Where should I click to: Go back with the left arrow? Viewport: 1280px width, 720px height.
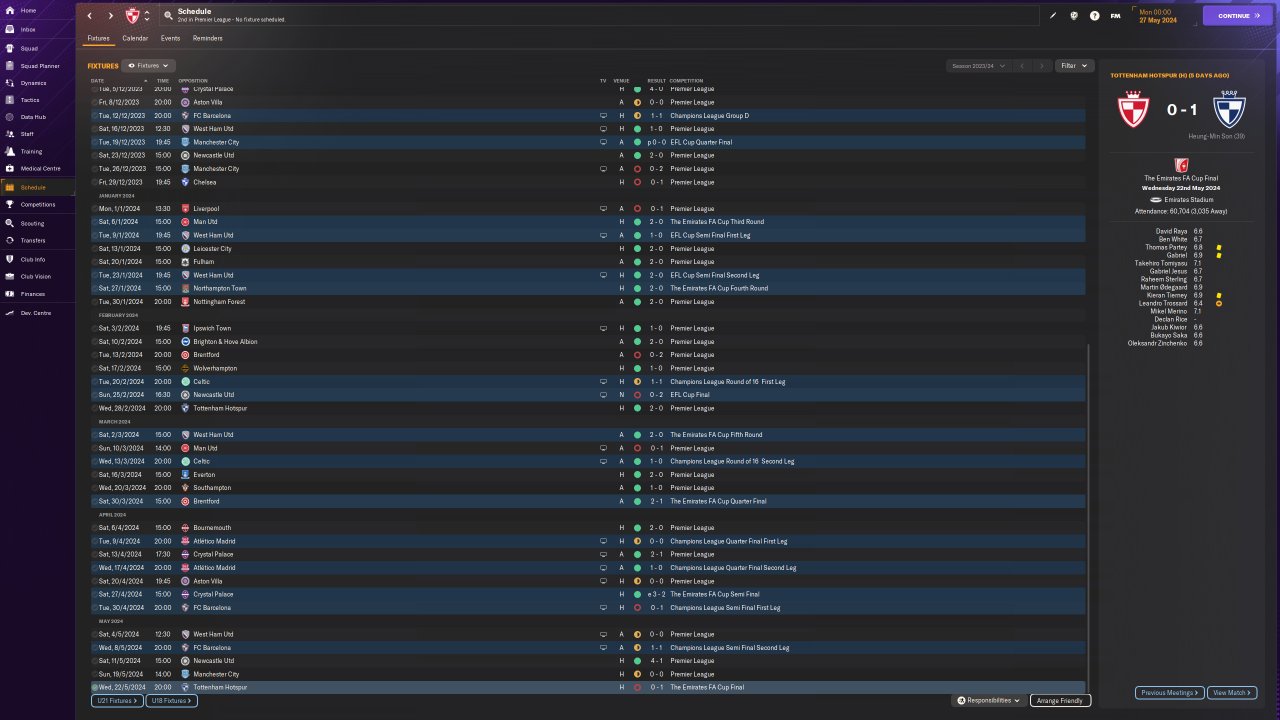pos(89,16)
